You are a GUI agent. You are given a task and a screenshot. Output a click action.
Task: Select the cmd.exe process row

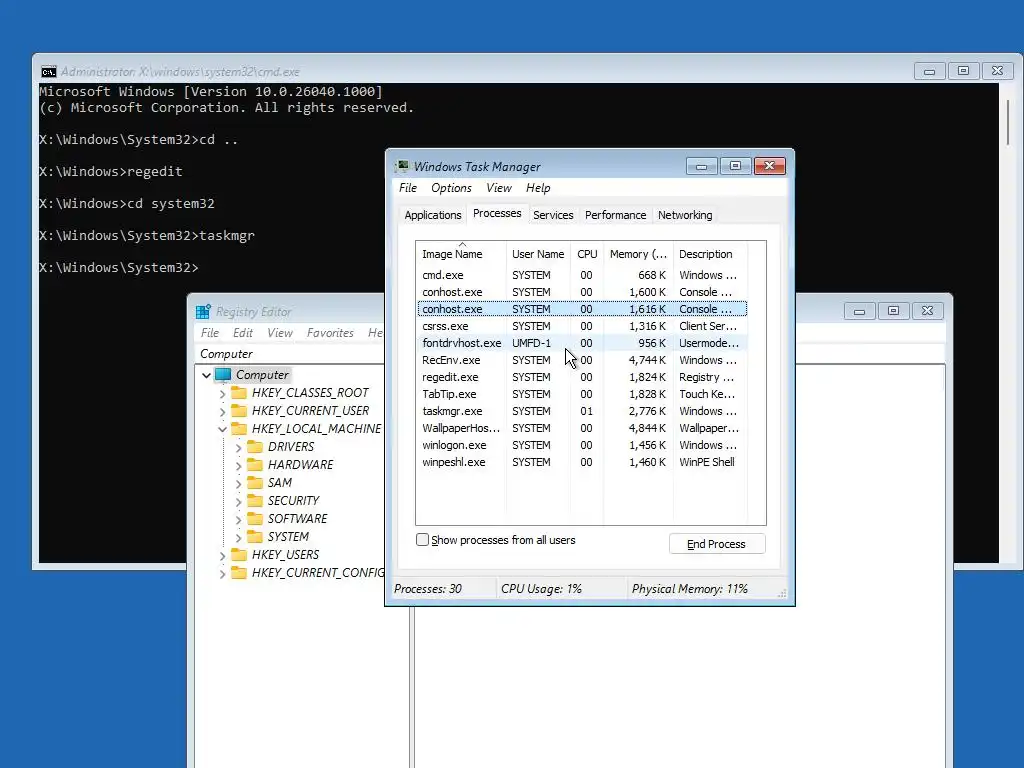pyautogui.click(x=582, y=275)
